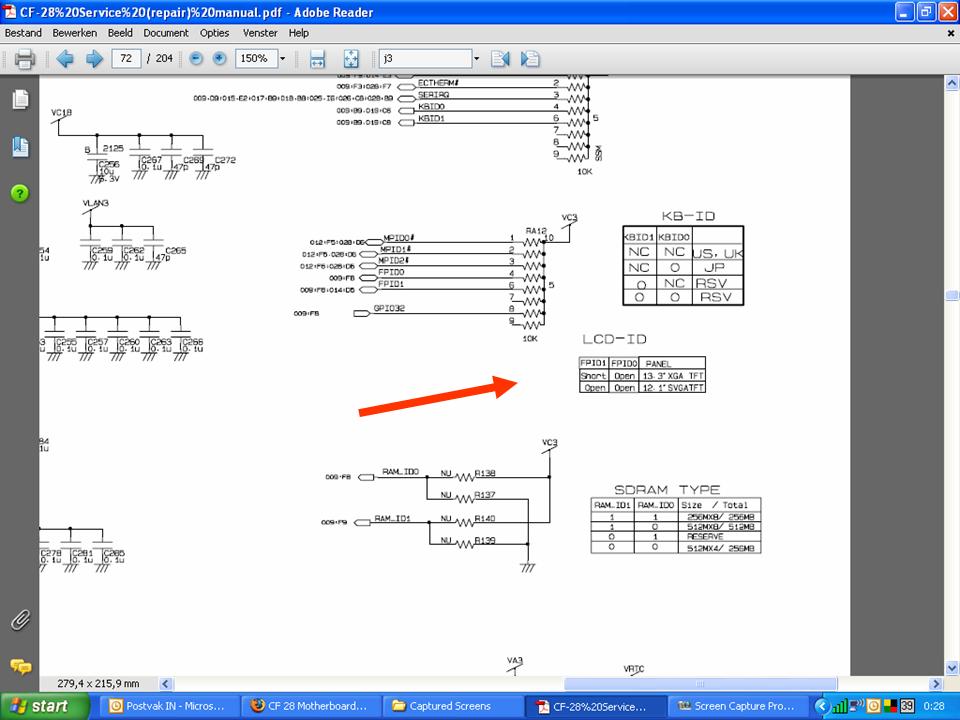Image resolution: width=960 pixels, height=720 pixels.
Task: Open the Bestand menu
Action: [23, 33]
